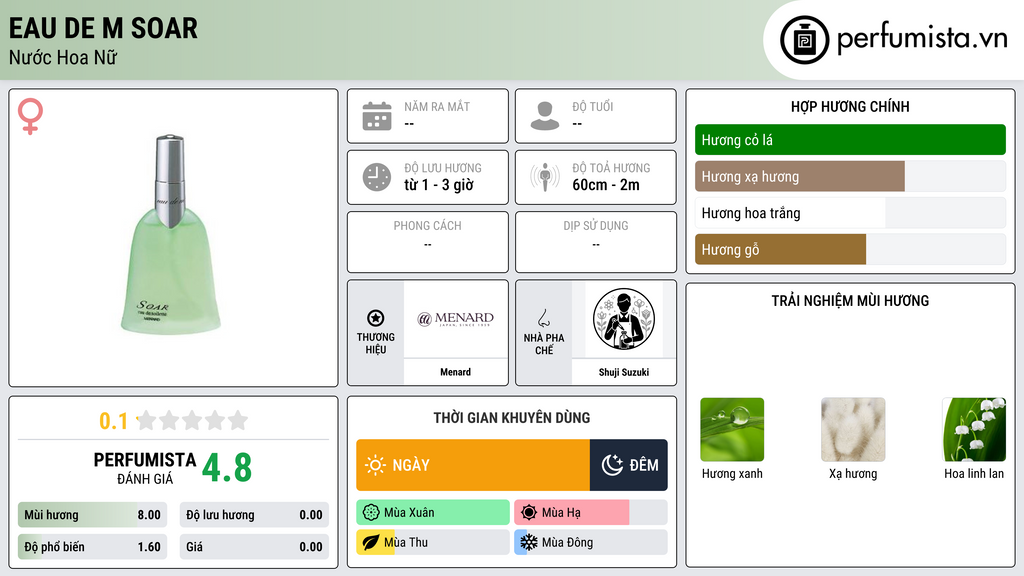Image resolution: width=1024 pixels, height=576 pixels.
Task: Click the Nước Hoa Nữ subtitle
Action: tap(63, 58)
